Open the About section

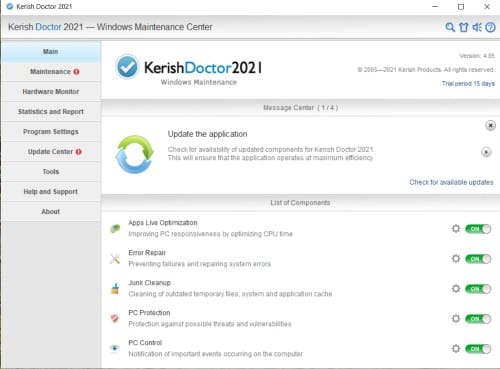(51, 212)
